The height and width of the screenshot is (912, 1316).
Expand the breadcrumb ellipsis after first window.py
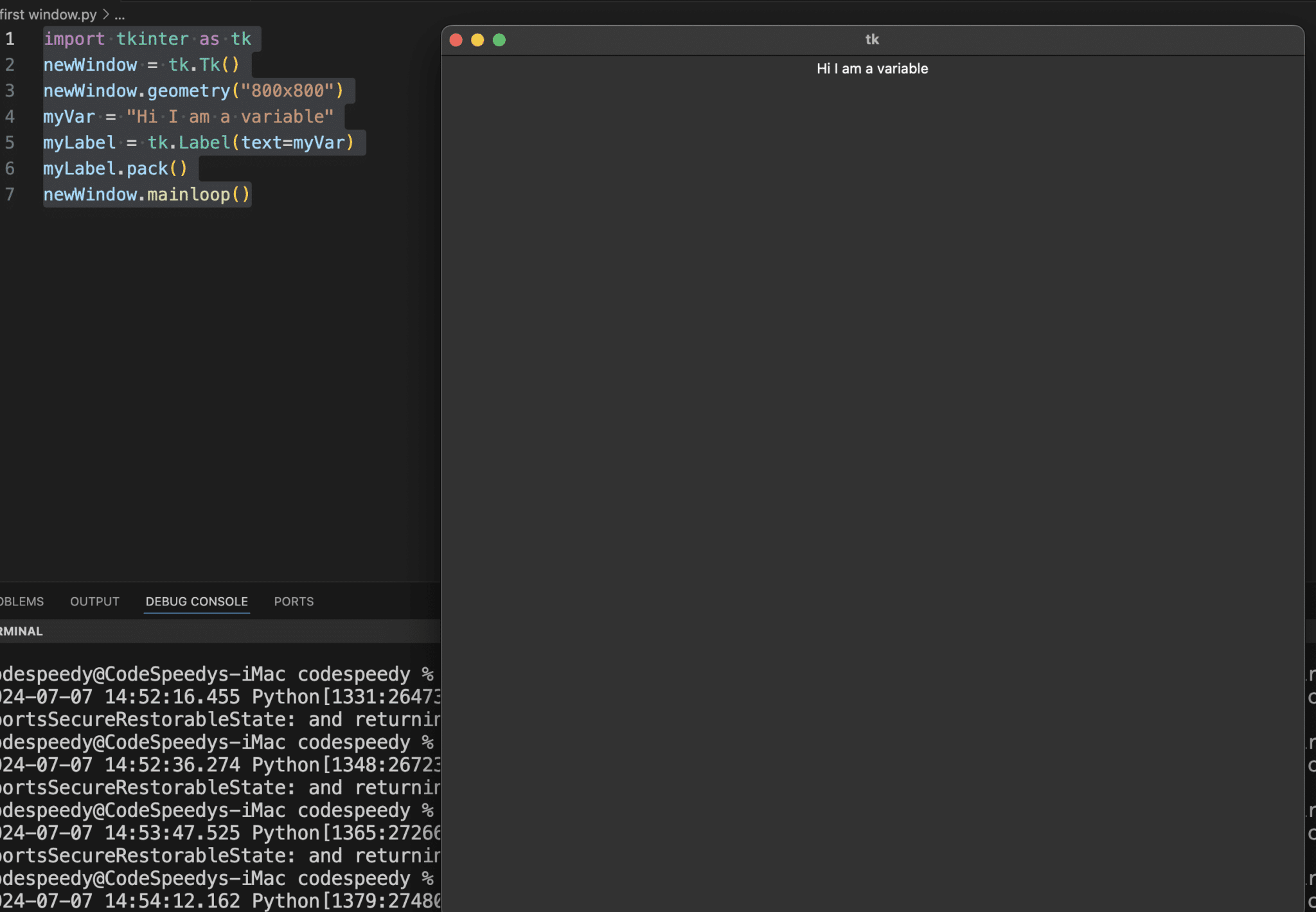[x=120, y=15]
